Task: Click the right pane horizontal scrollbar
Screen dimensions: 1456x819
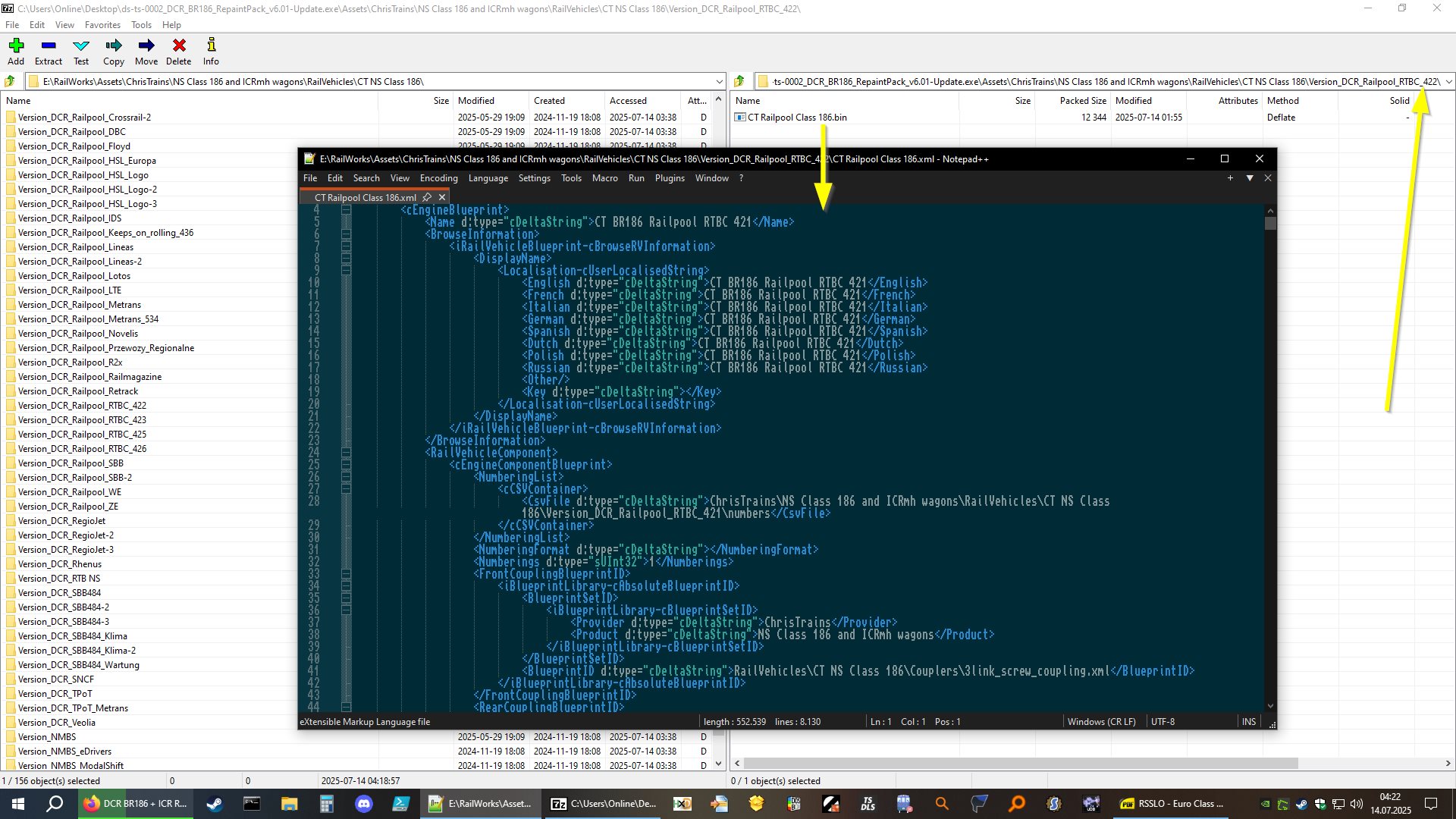Action: [x=1021, y=764]
